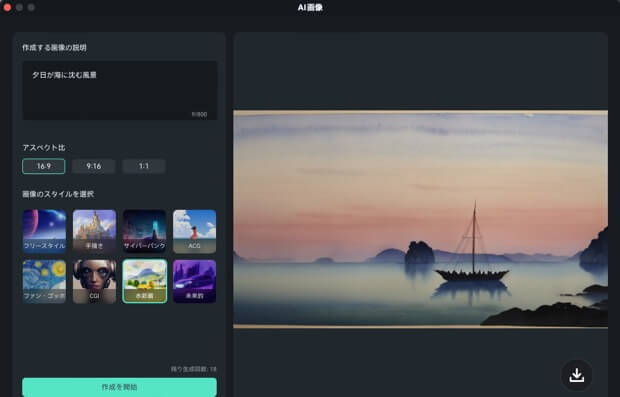Download the generated image

tap(577, 375)
